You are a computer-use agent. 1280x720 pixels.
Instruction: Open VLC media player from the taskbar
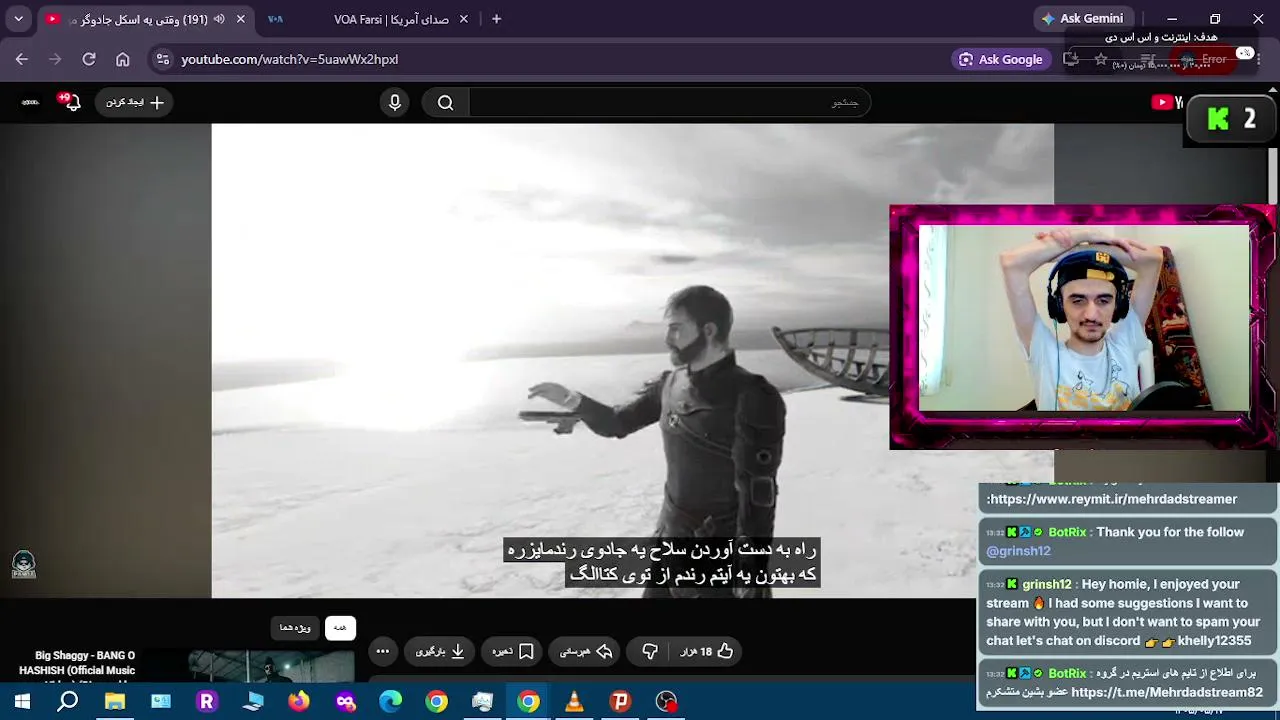574,702
